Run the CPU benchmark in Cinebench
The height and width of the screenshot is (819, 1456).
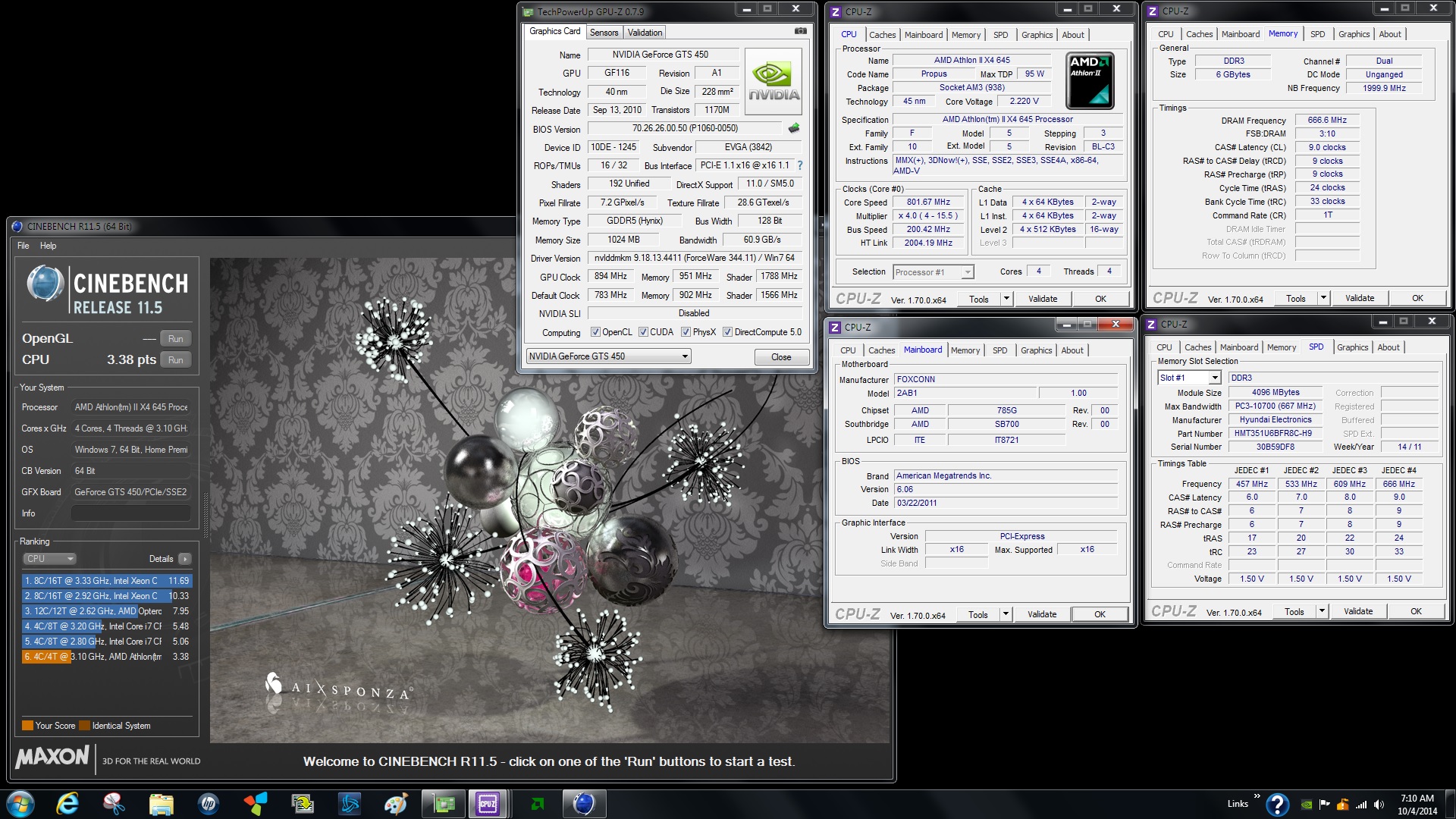[176, 360]
